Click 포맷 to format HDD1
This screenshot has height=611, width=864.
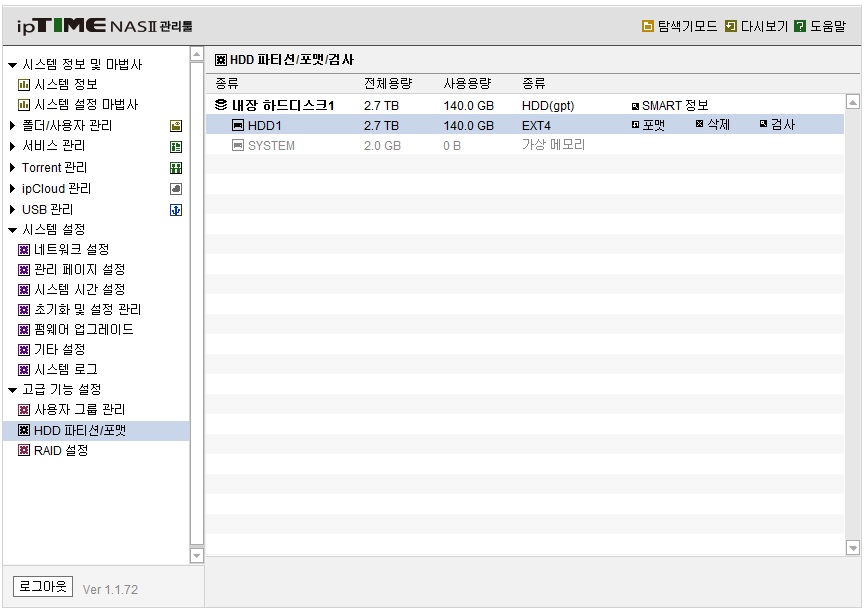[x=648, y=125]
